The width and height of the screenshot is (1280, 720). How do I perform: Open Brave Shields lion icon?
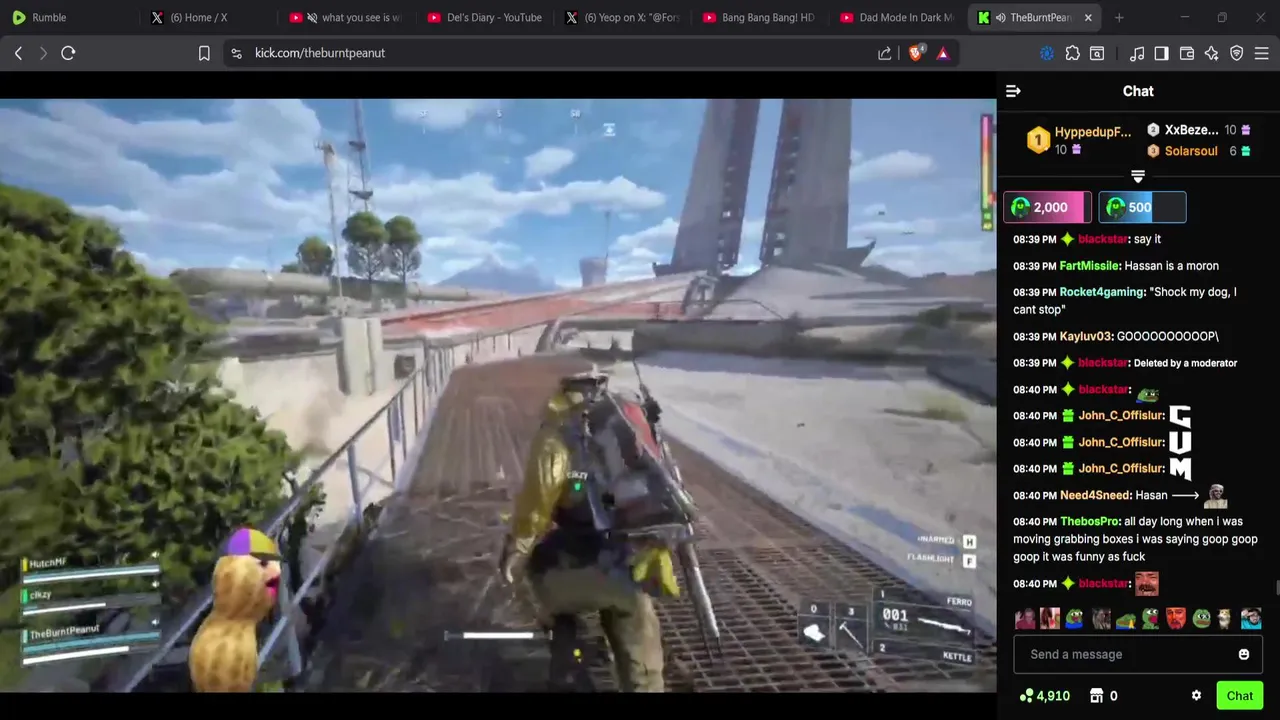(x=916, y=53)
